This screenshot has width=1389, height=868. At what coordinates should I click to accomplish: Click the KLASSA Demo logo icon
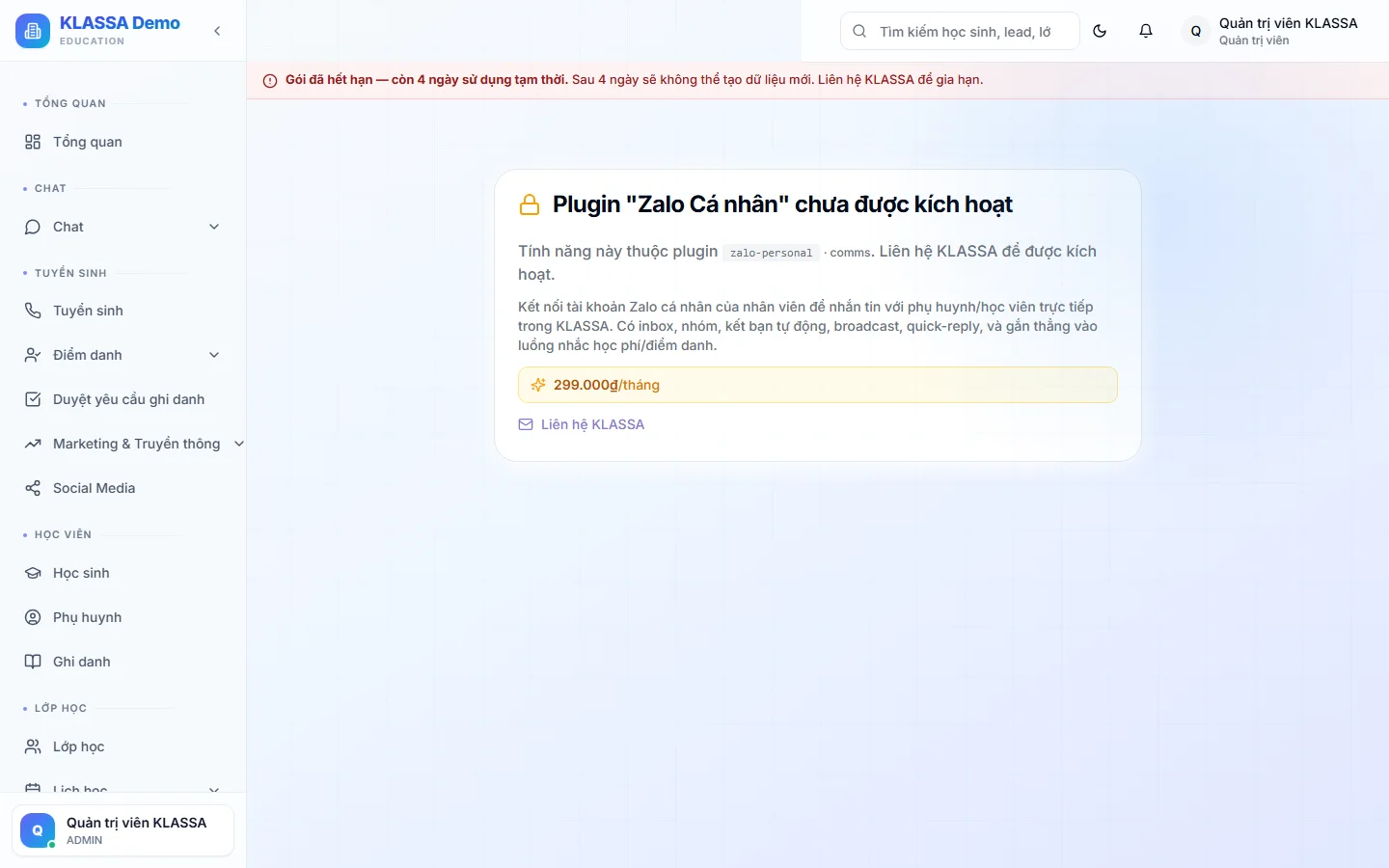click(x=33, y=31)
